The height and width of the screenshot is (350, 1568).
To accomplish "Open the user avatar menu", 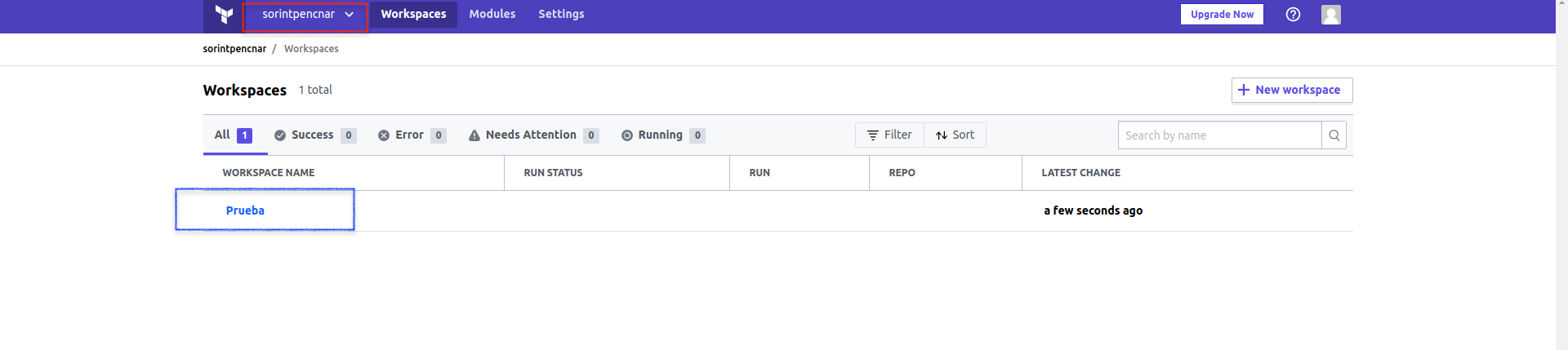I will click(x=1331, y=14).
